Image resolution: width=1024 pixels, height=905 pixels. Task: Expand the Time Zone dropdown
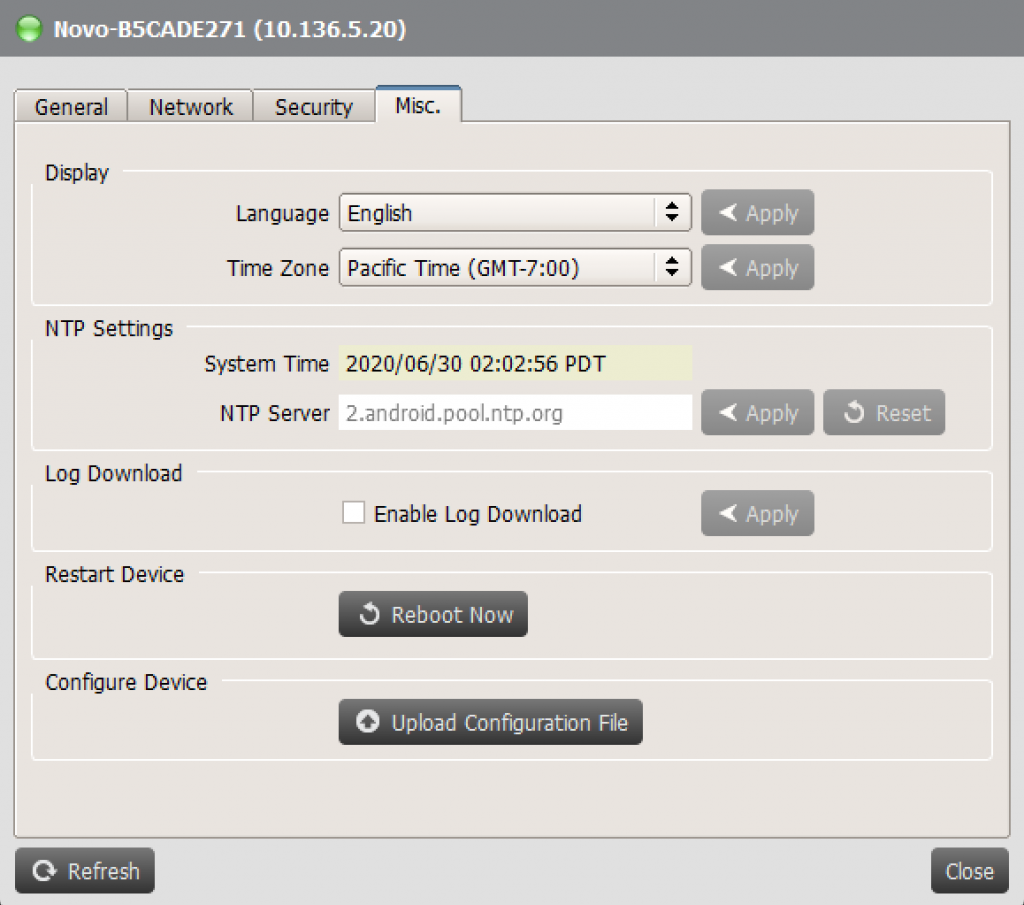tap(515, 267)
